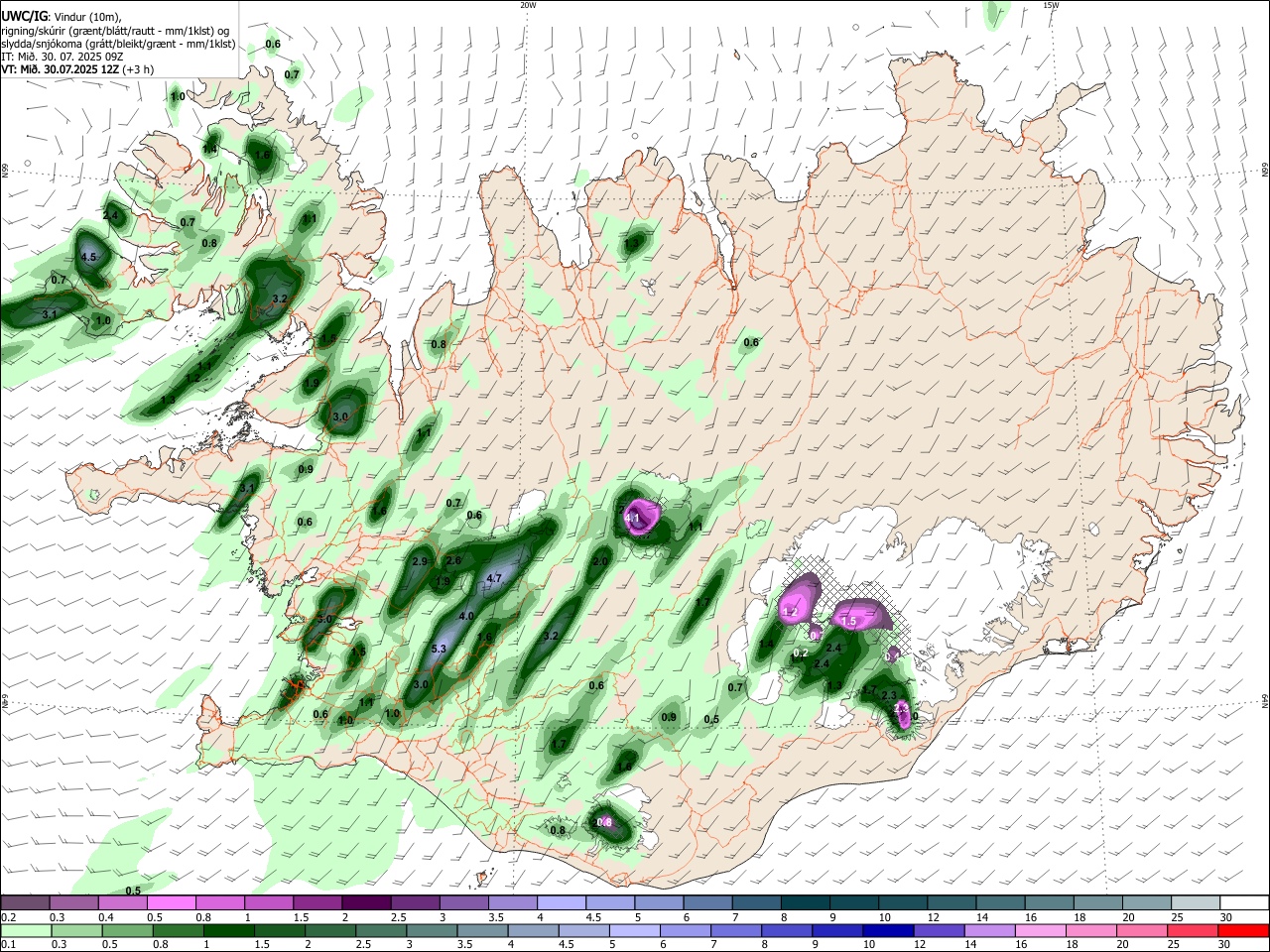1270x952 pixels.
Task: Click the 5.3 precipitation value on the map
Action: pos(441,650)
